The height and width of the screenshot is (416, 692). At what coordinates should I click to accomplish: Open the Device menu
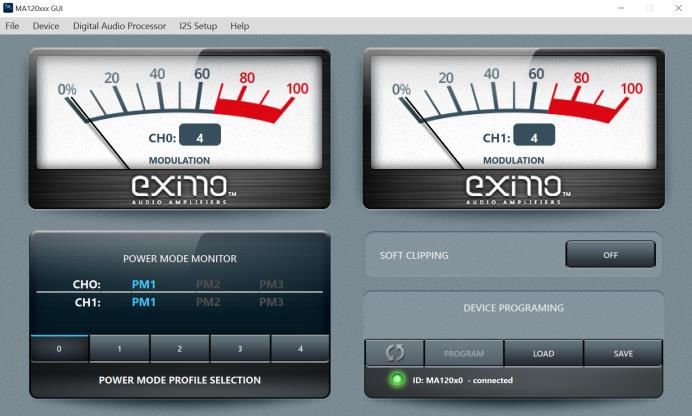46,26
